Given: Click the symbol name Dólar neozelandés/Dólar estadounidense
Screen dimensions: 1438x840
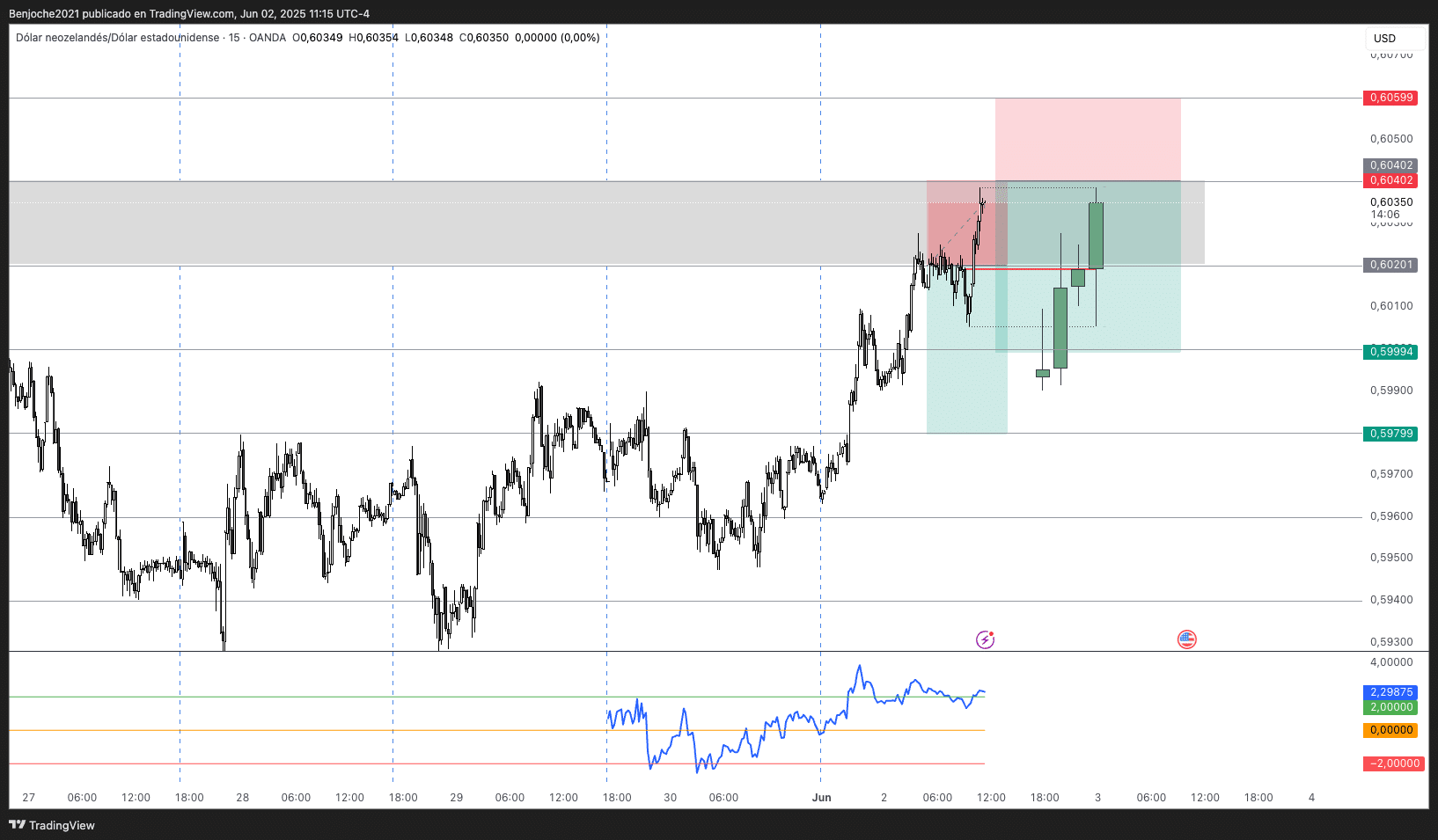Looking at the screenshot, I should [x=117, y=38].
